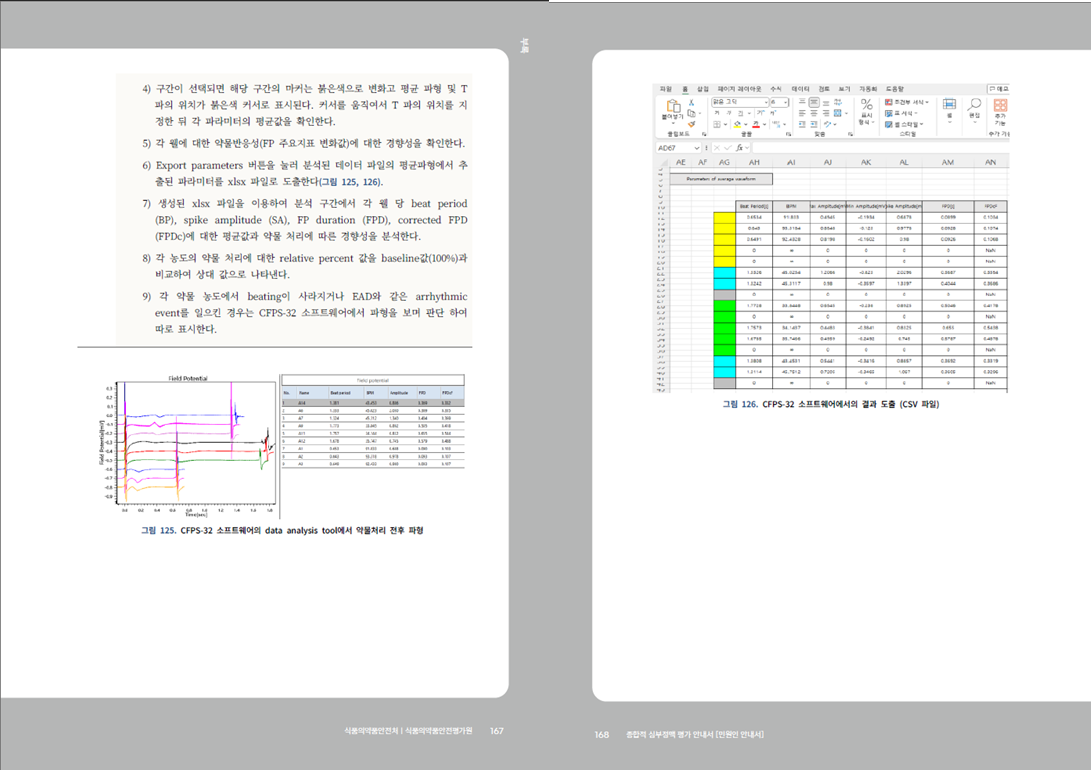Click the Field Potential waveform chart
The width and height of the screenshot is (1091, 770).
coord(189,447)
